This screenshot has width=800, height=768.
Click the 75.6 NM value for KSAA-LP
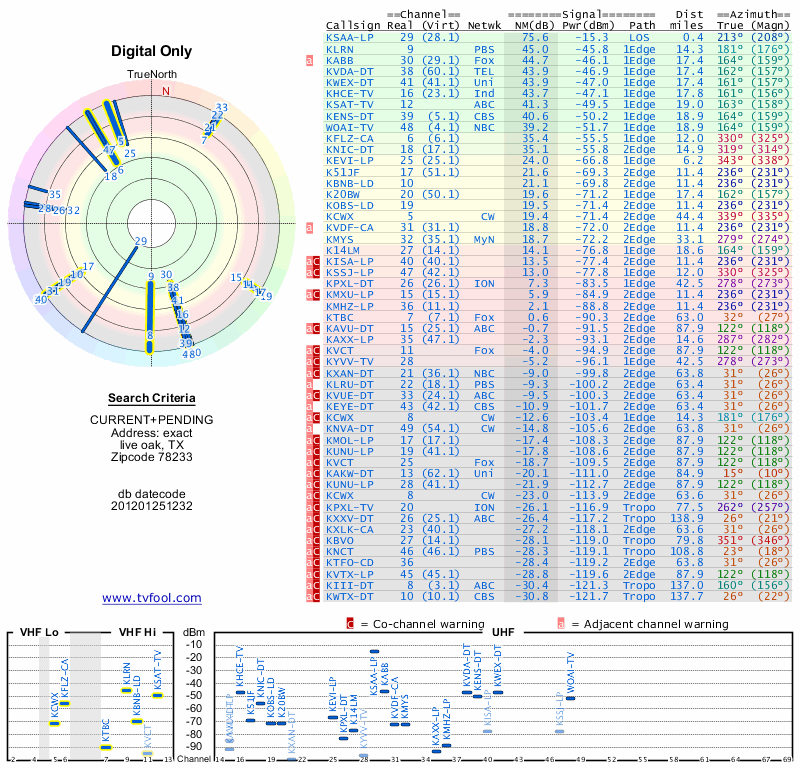535,38
